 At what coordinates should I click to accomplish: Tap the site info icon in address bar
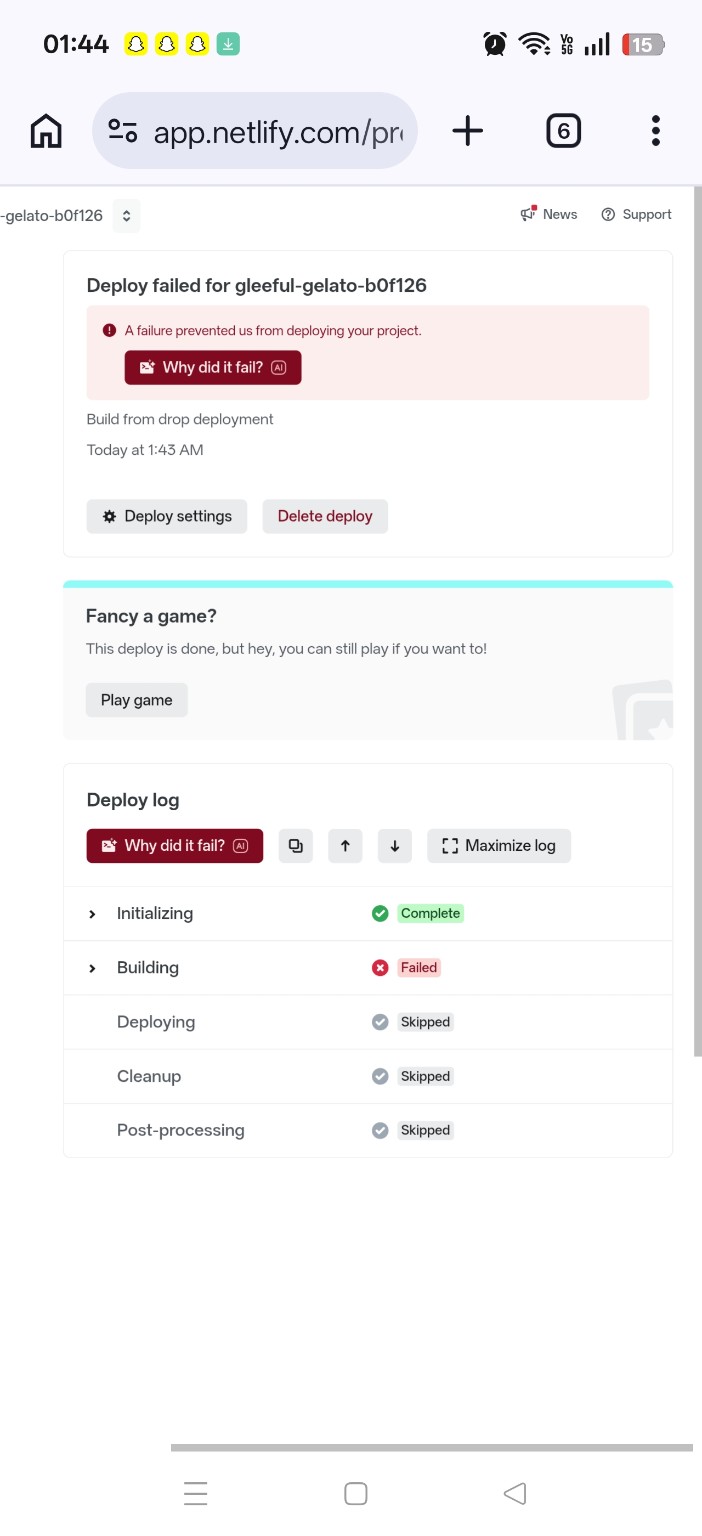(123, 131)
